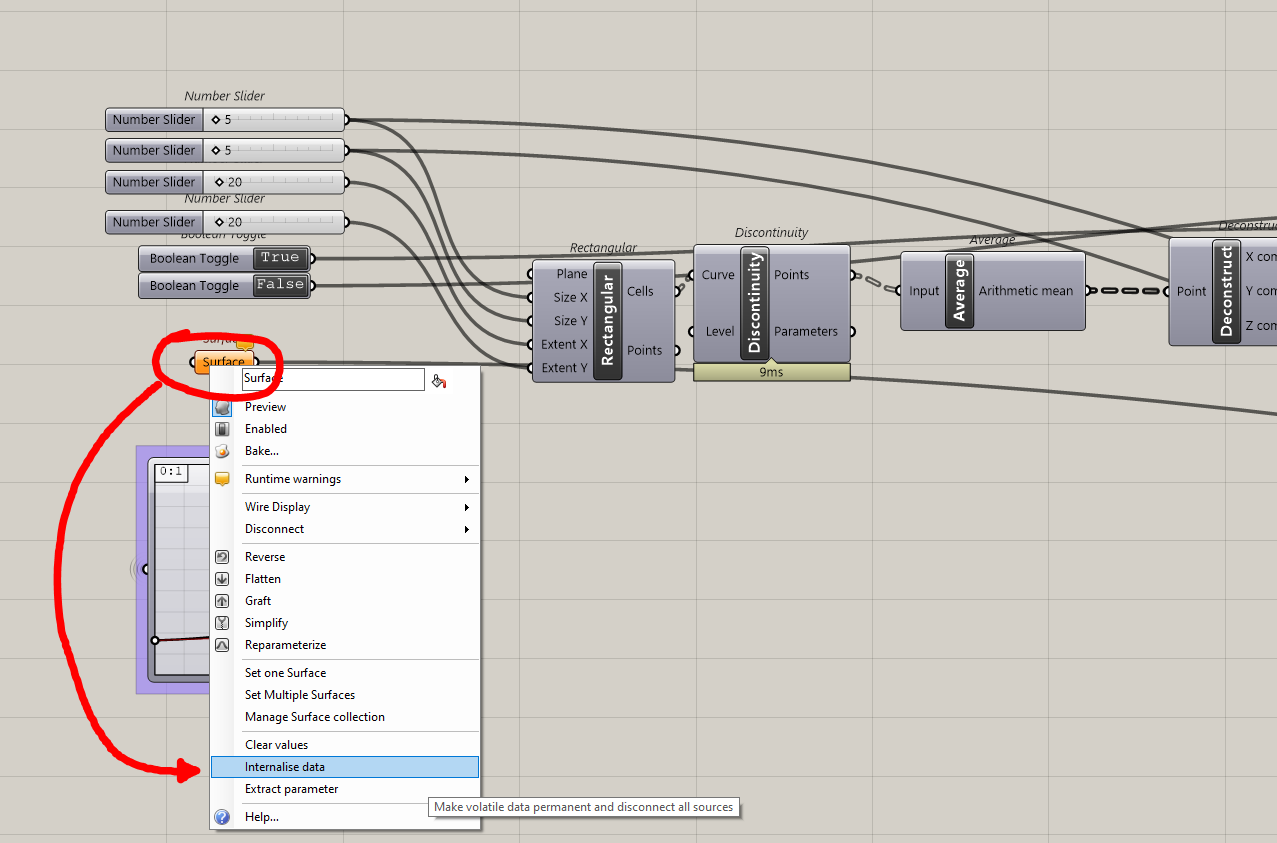Click the first Number Slider showing 5

pyautogui.click(x=225, y=120)
